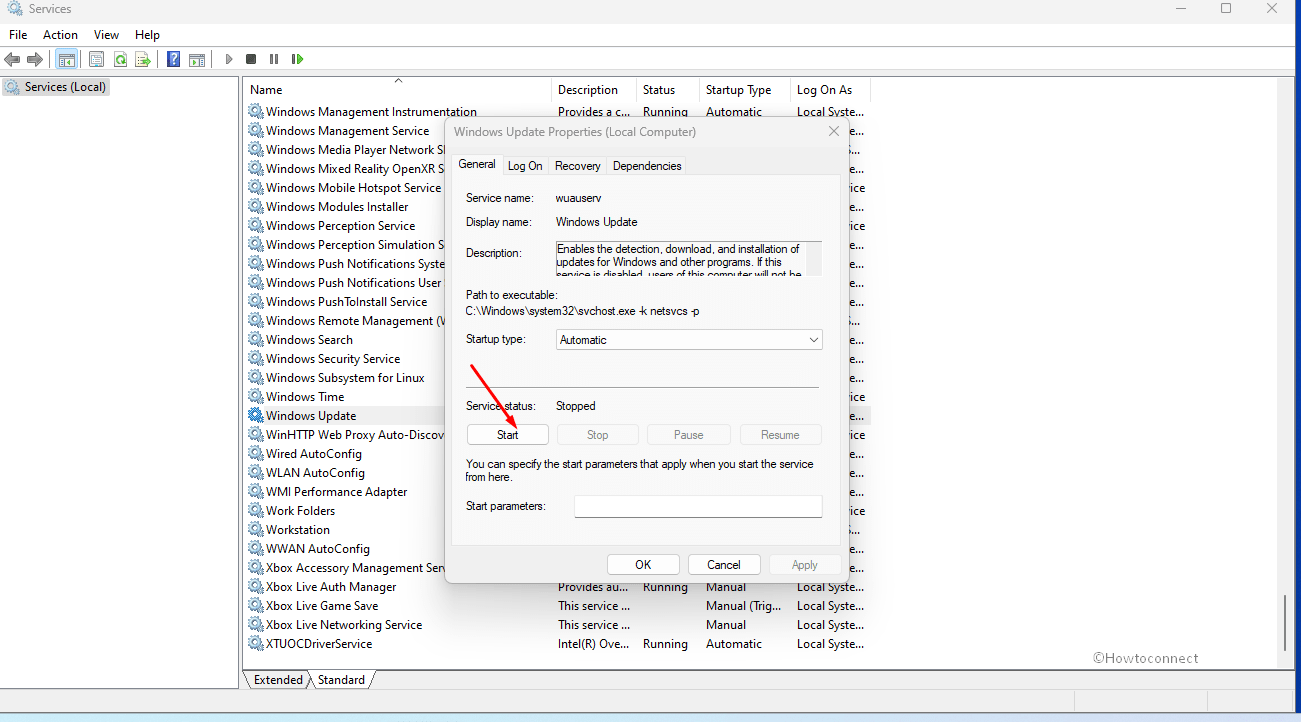This screenshot has height=722, width=1301.
Task: Select the Windows PushToInstall Service row
Action: click(347, 302)
